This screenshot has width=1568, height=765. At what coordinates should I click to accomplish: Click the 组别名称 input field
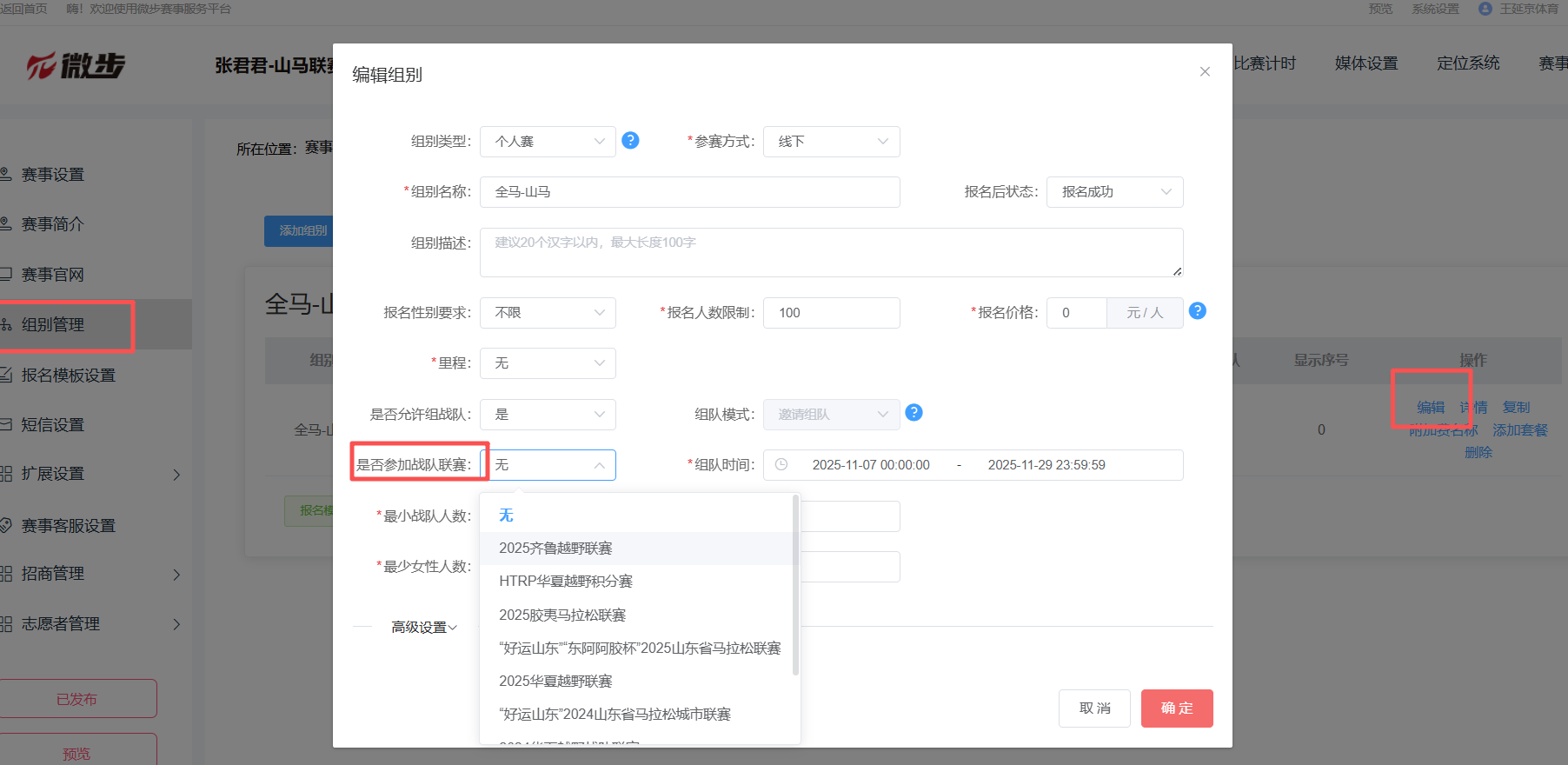pyautogui.click(x=689, y=192)
